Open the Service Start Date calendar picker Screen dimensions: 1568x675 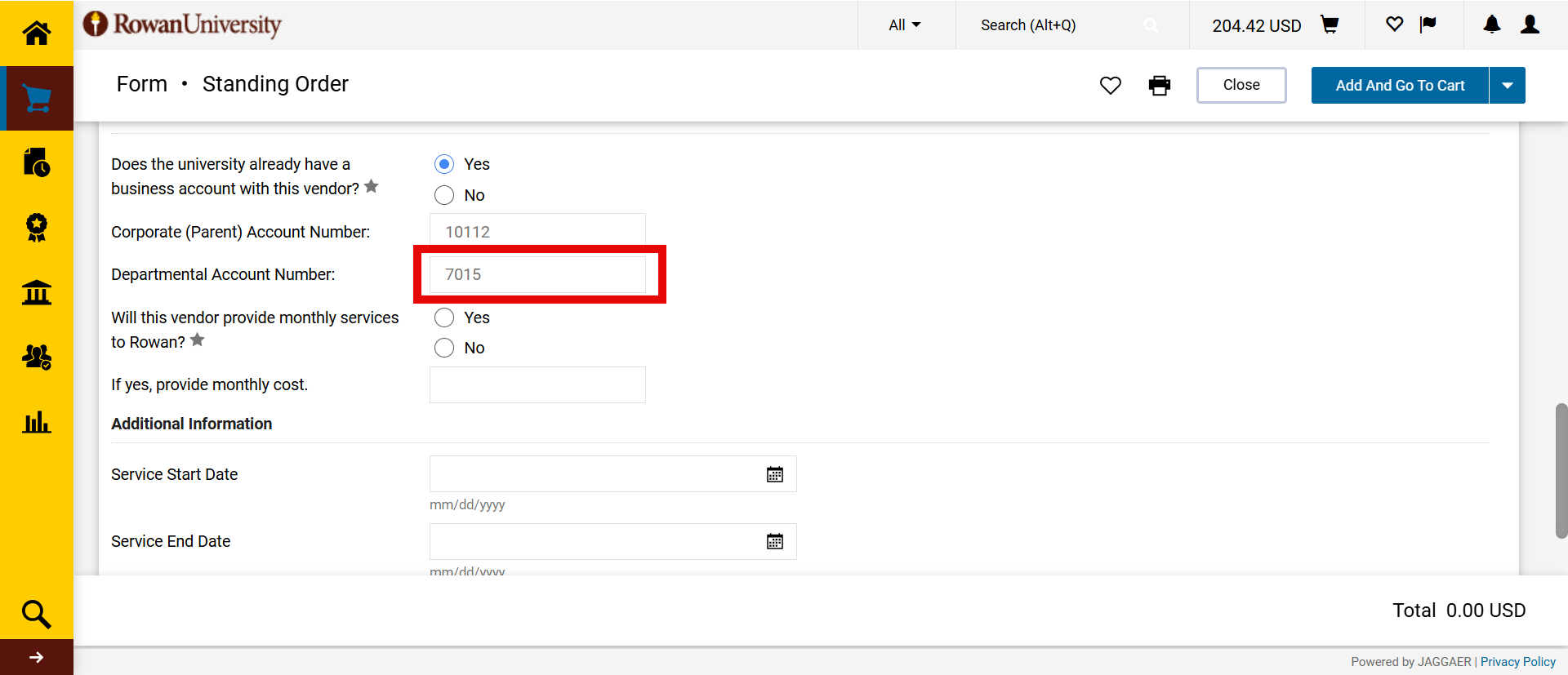(x=775, y=474)
